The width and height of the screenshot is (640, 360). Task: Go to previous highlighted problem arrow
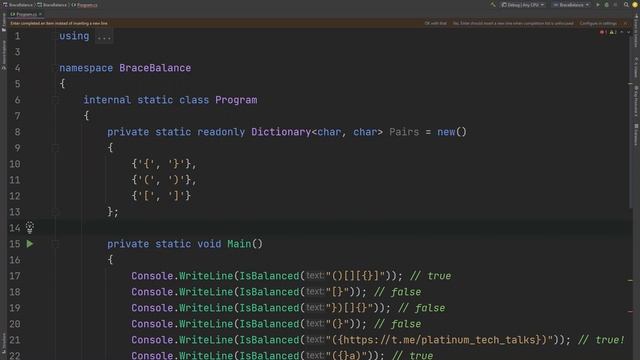pos(622,32)
